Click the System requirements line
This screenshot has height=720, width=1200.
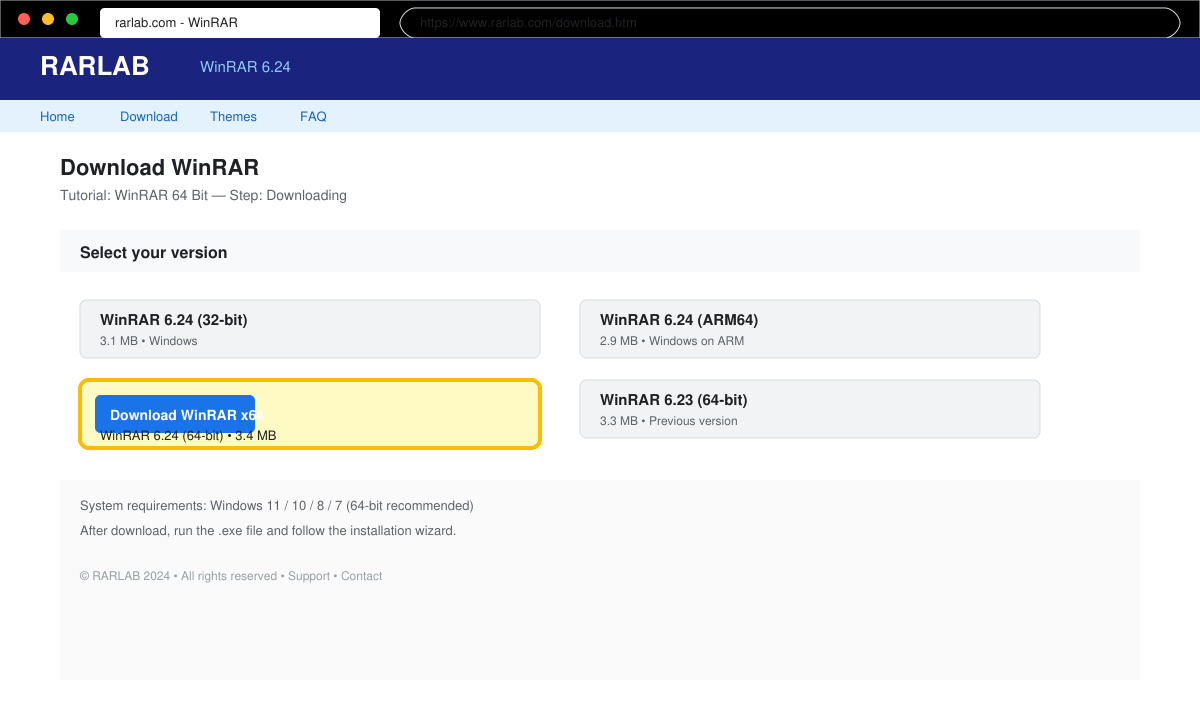click(277, 506)
